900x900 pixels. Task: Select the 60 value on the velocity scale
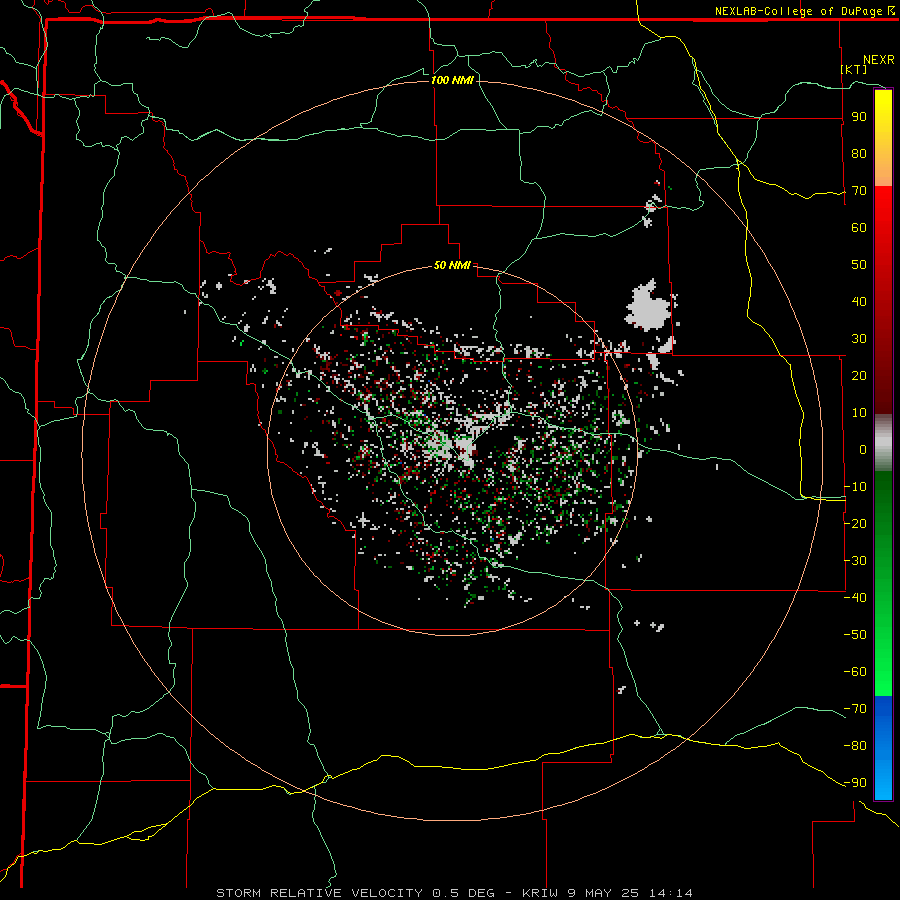point(859,228)
